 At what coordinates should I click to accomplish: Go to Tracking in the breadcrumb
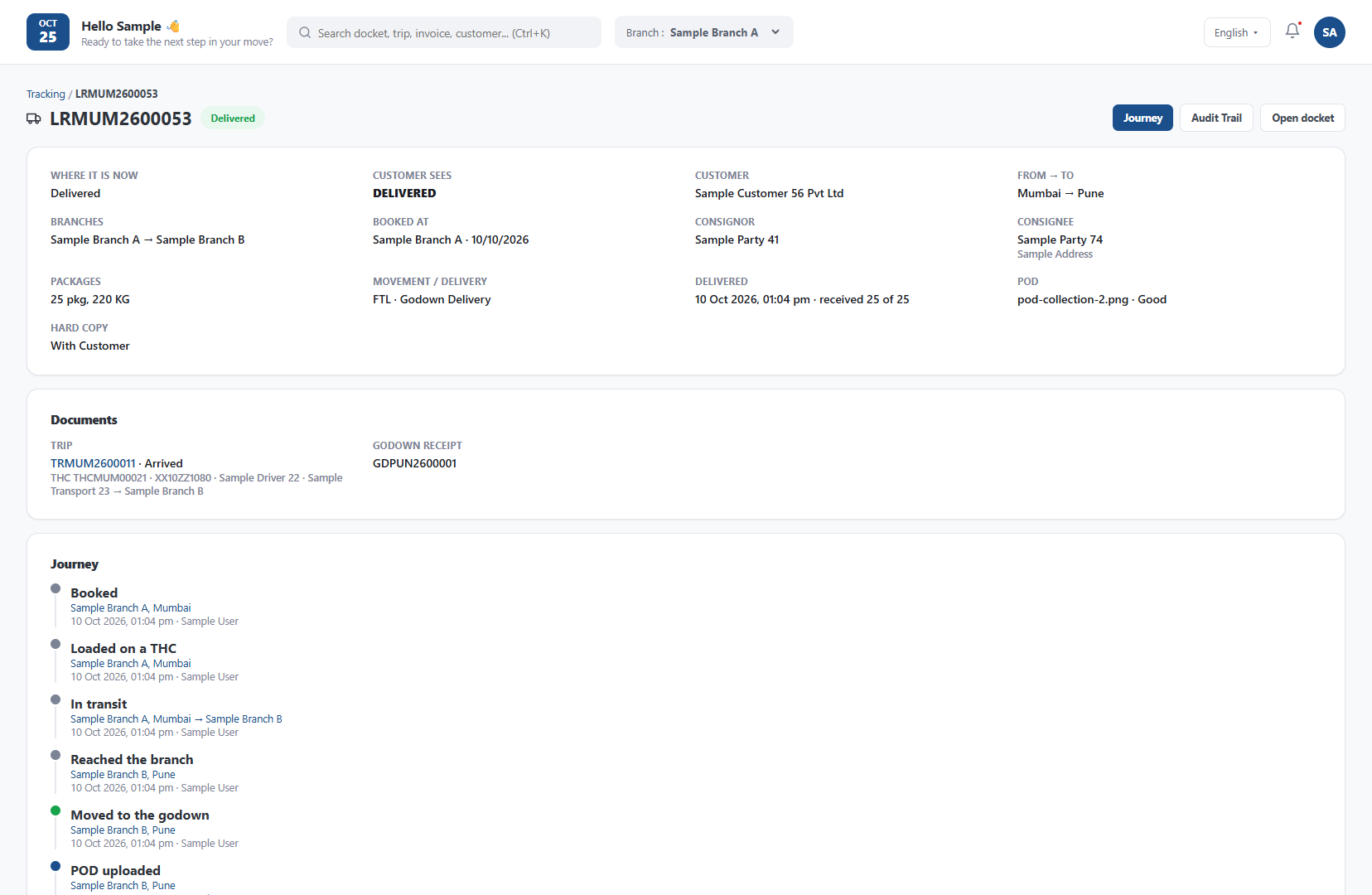click(x=46, y=94)
